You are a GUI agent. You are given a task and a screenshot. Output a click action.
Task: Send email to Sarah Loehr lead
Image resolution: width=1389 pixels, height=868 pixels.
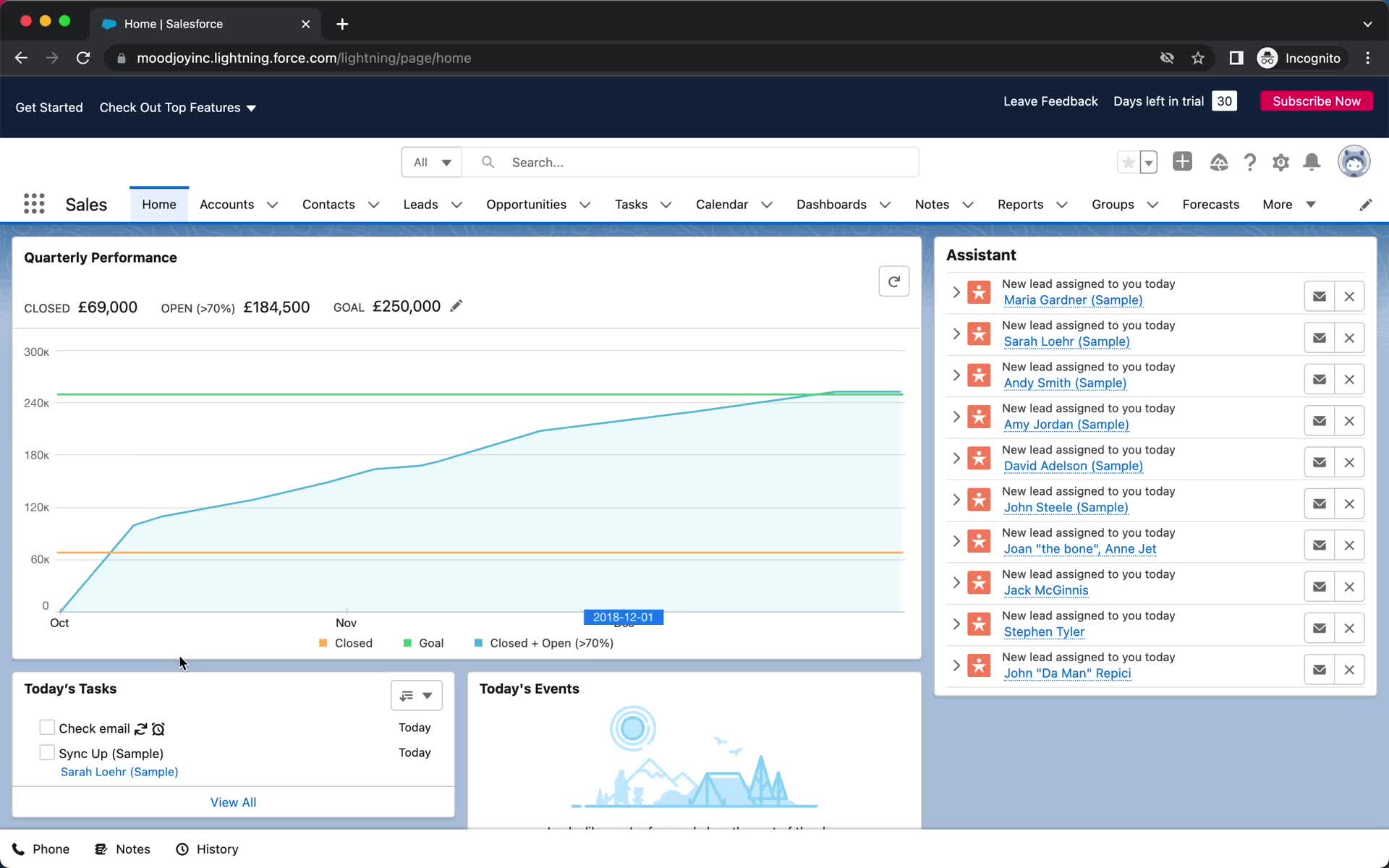coord(1319,338)
